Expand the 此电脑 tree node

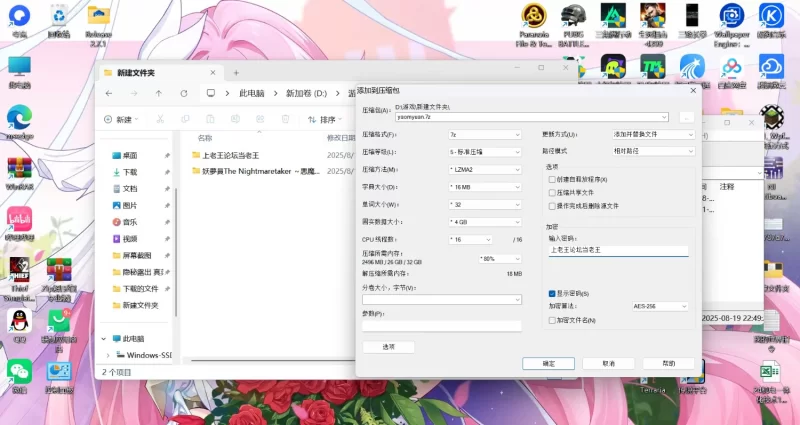[x=104, y=339]
